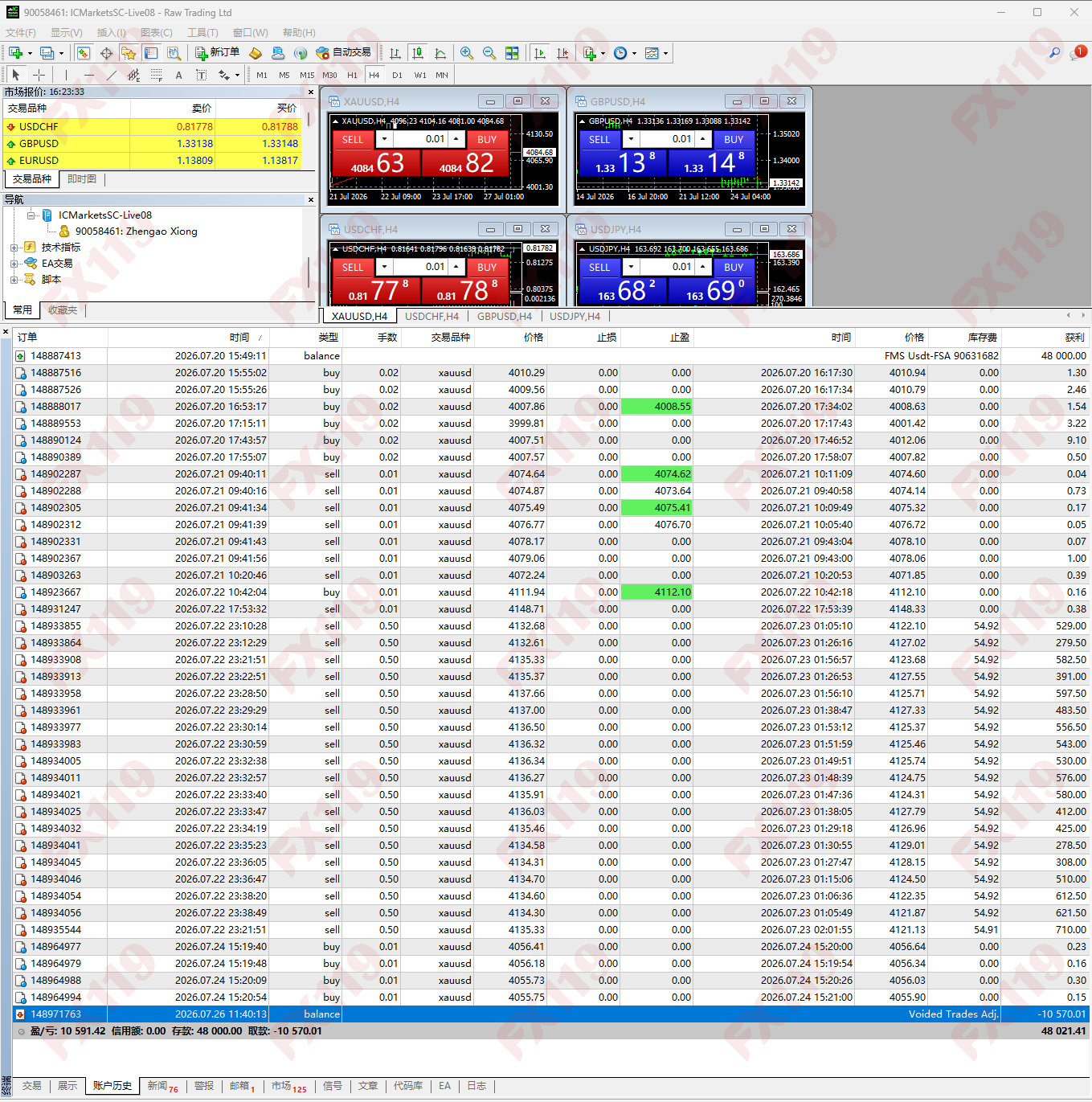This screenshot has height=1102, width=1092.
Task: Switch timeframe to H1
Action: pyautogui.click(x=352, y=75)
